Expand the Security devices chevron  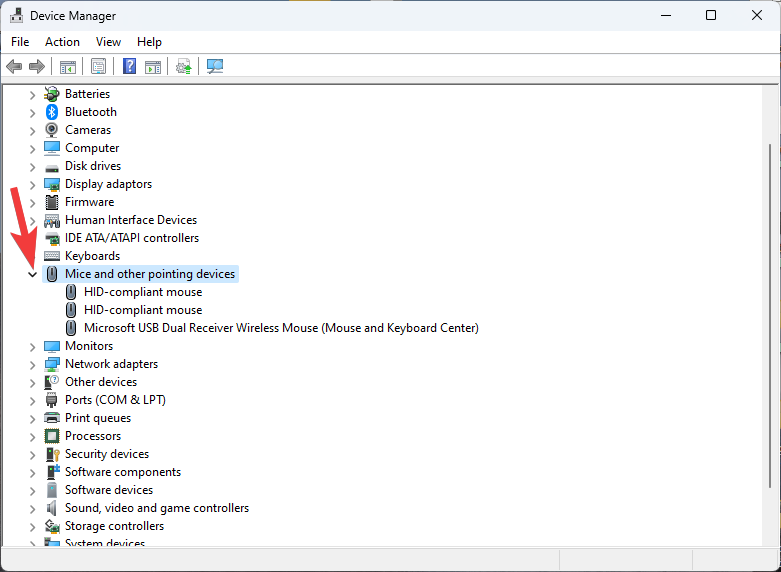32,455
